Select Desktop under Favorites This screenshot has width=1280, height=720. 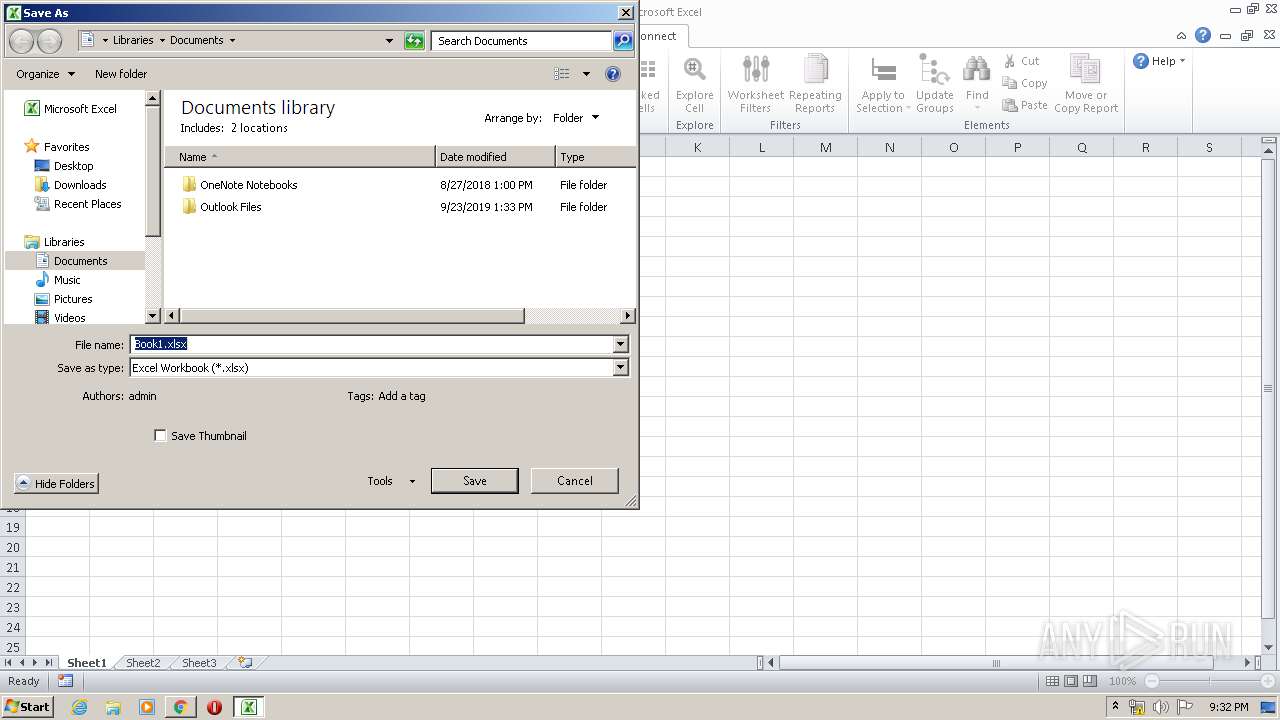coord(64,166)
